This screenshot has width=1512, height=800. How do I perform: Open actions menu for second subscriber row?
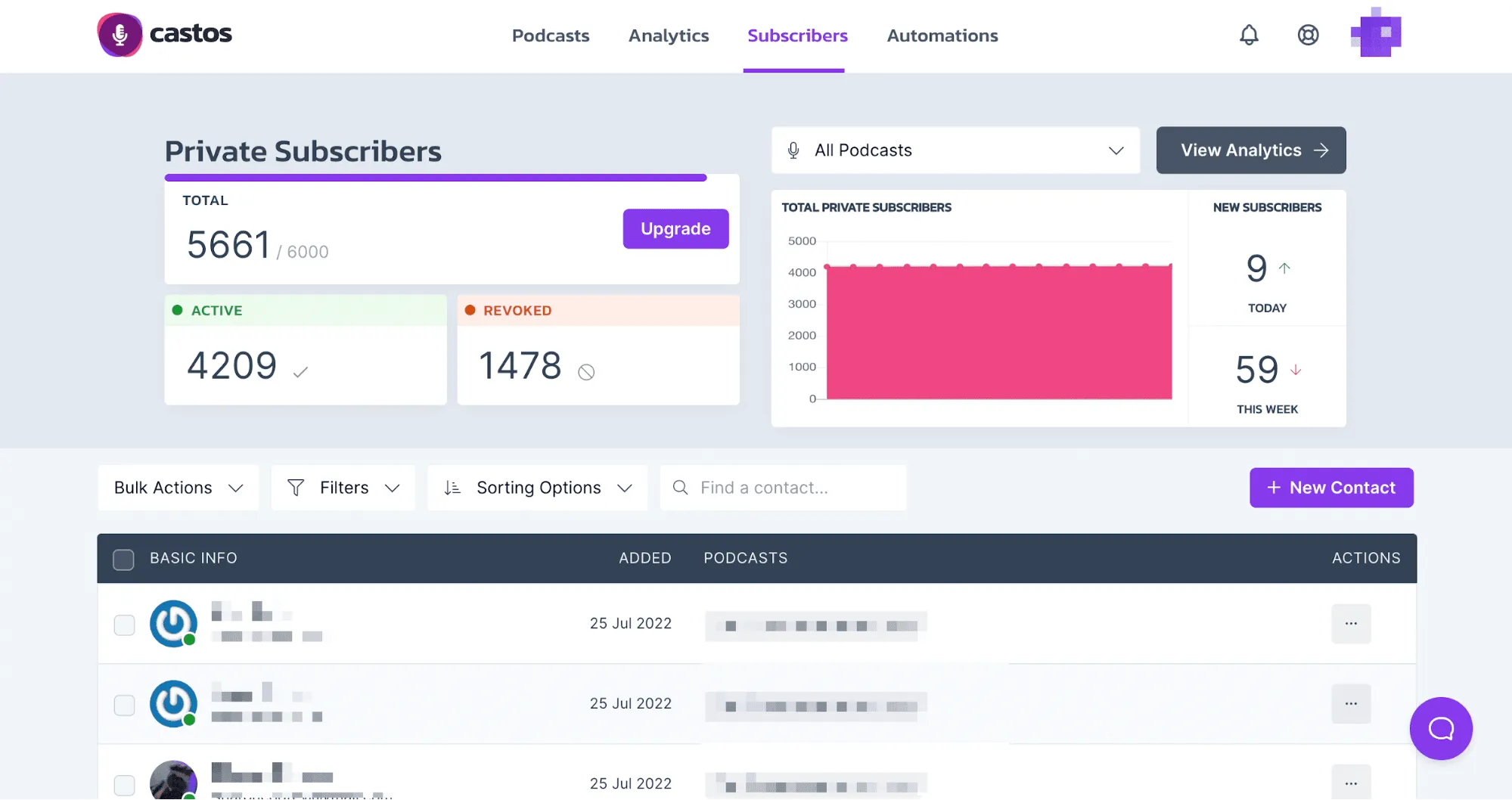[1351, 704]
